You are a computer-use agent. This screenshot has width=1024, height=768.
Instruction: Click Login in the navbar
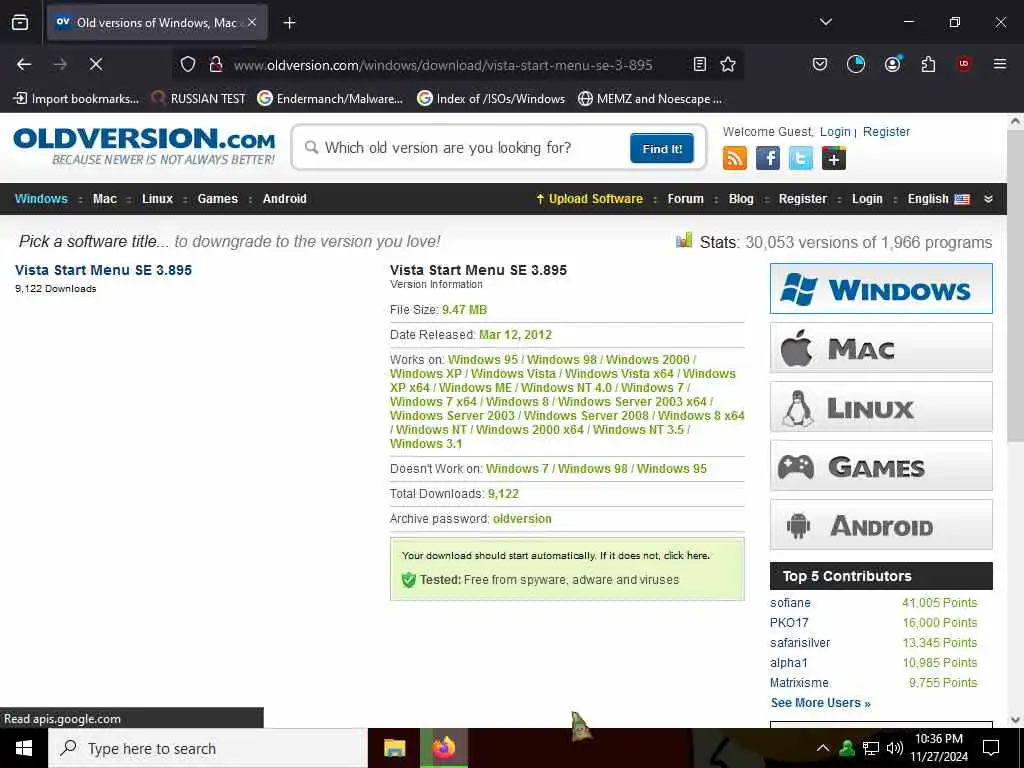tap(867, 199)
